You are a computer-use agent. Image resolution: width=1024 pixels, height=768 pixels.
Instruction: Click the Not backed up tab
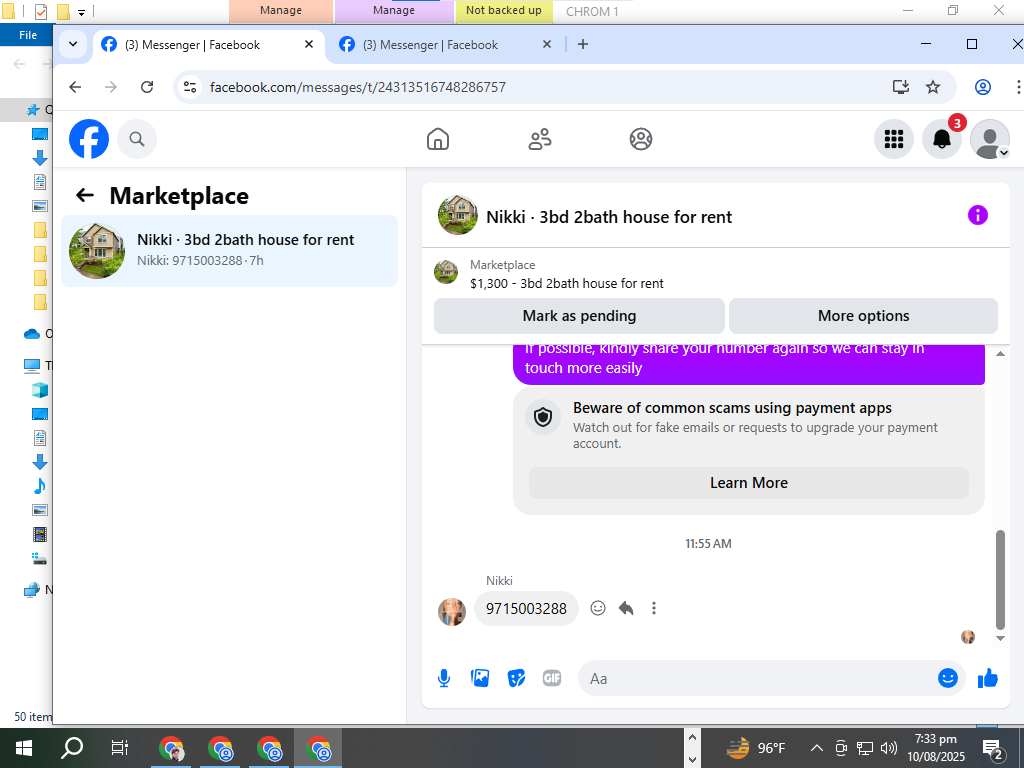point(504,10)
